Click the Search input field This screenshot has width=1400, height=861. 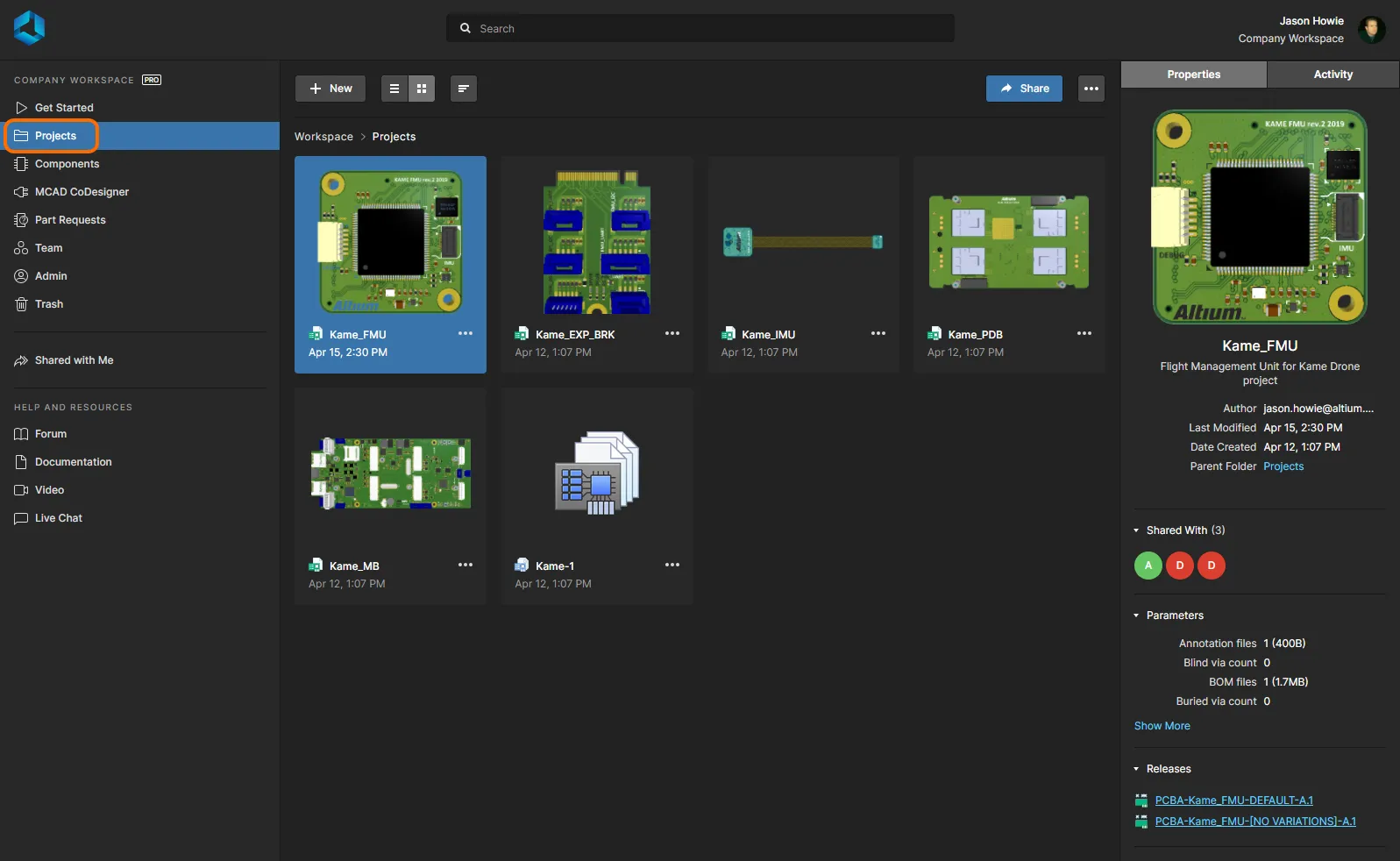(x=700, y=28)
